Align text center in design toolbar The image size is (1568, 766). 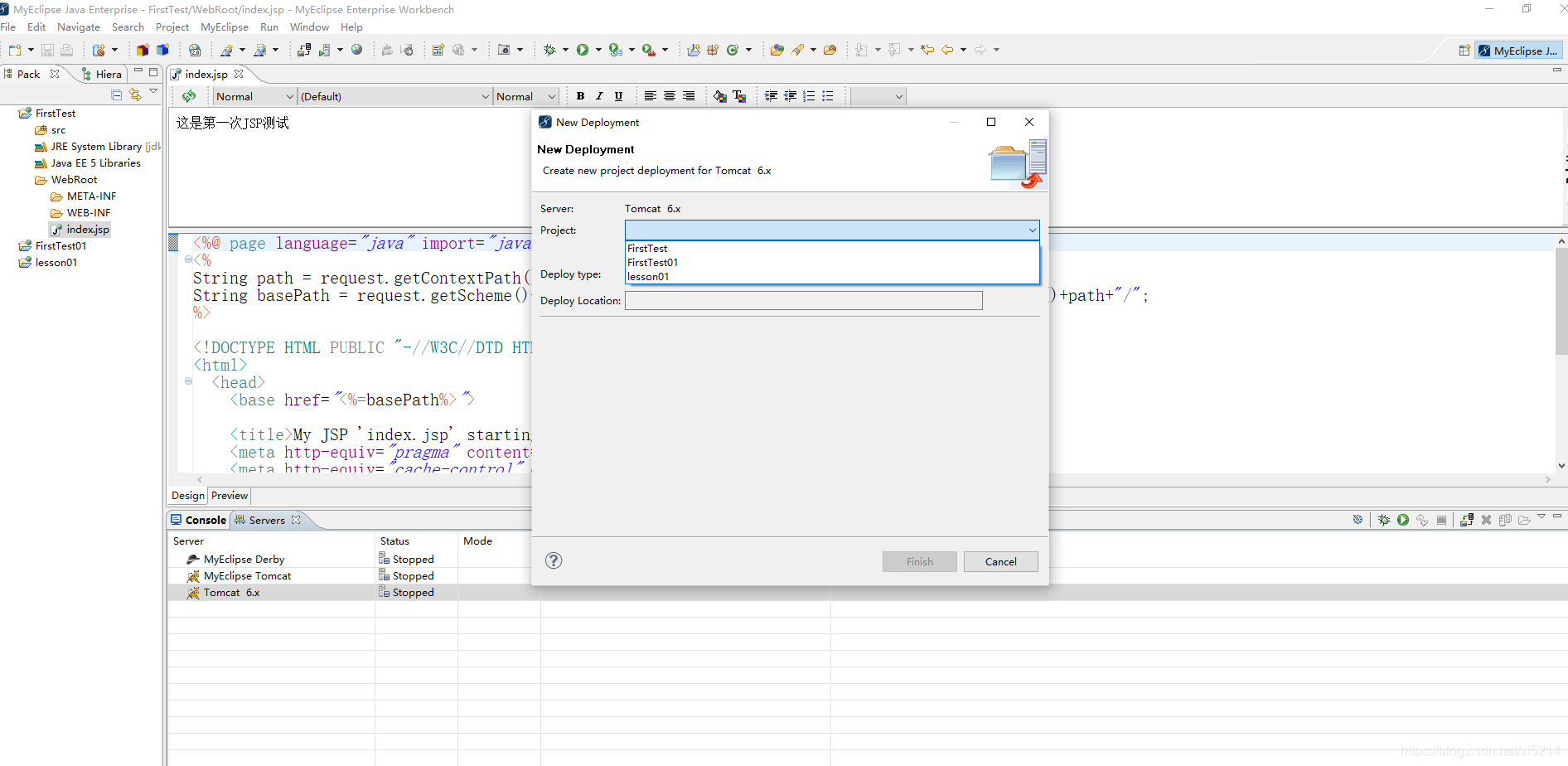670,96
